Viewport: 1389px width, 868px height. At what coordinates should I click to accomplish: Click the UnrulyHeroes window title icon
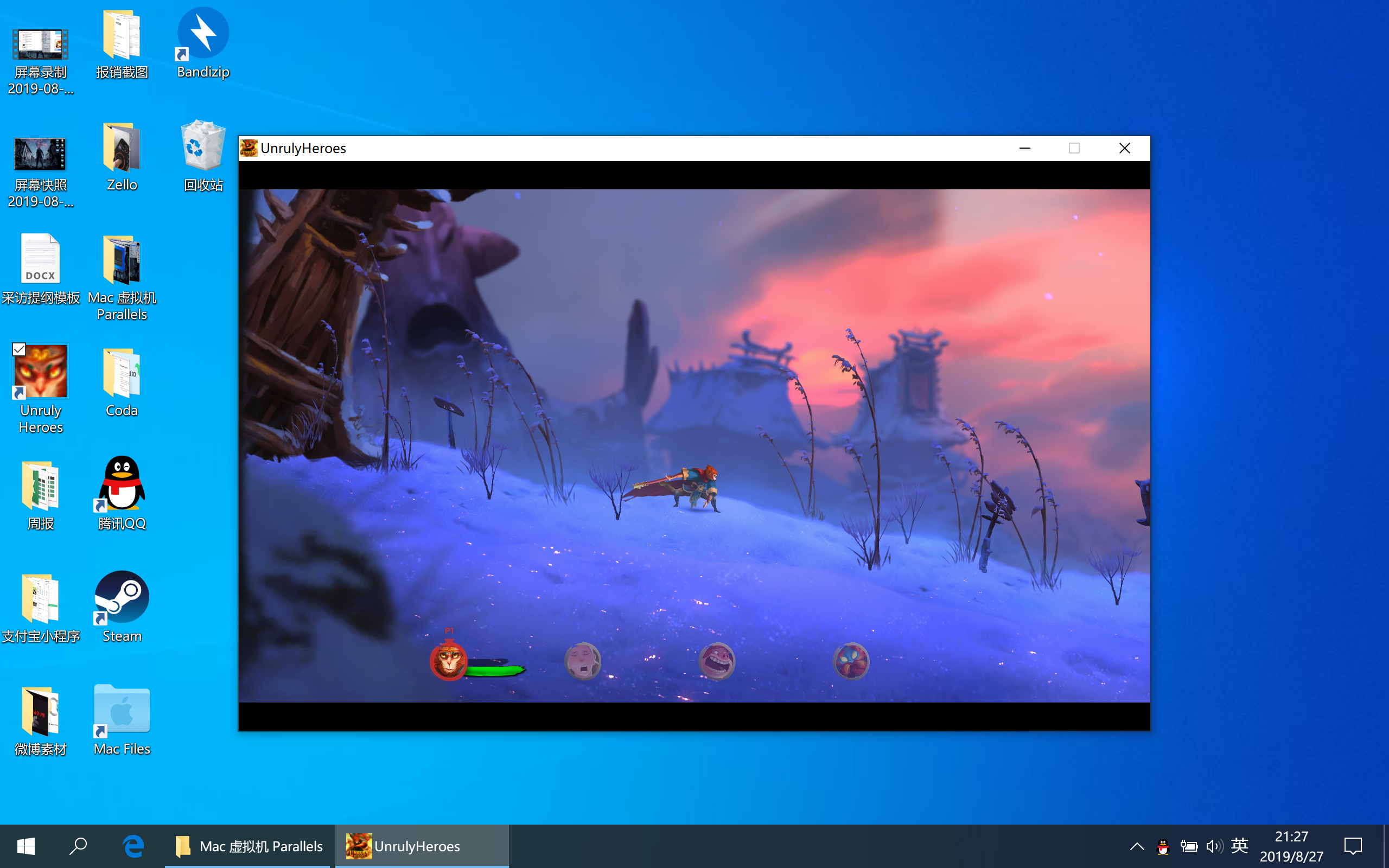pos(249,148)
